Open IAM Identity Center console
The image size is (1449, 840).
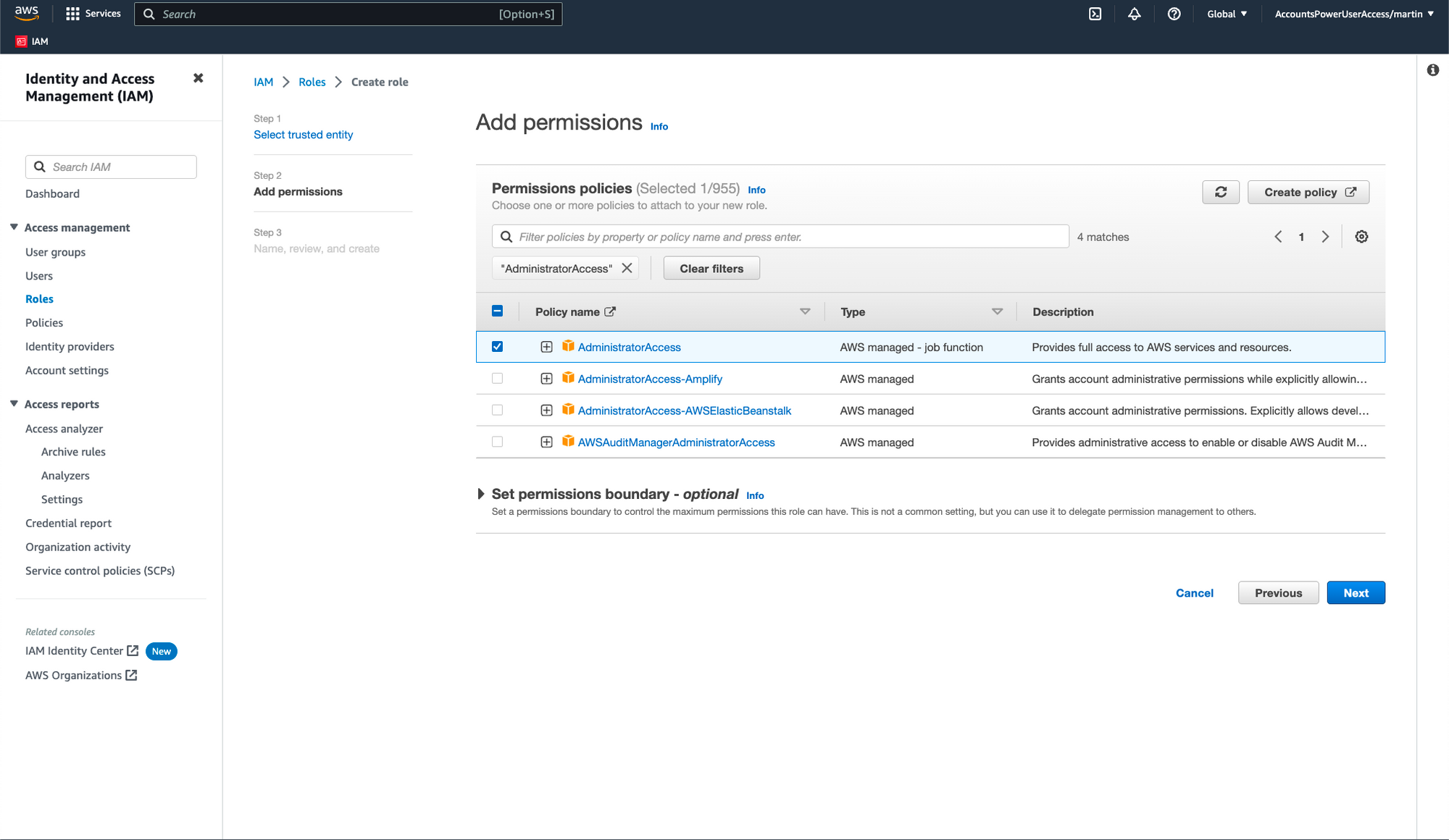[75, 650]
